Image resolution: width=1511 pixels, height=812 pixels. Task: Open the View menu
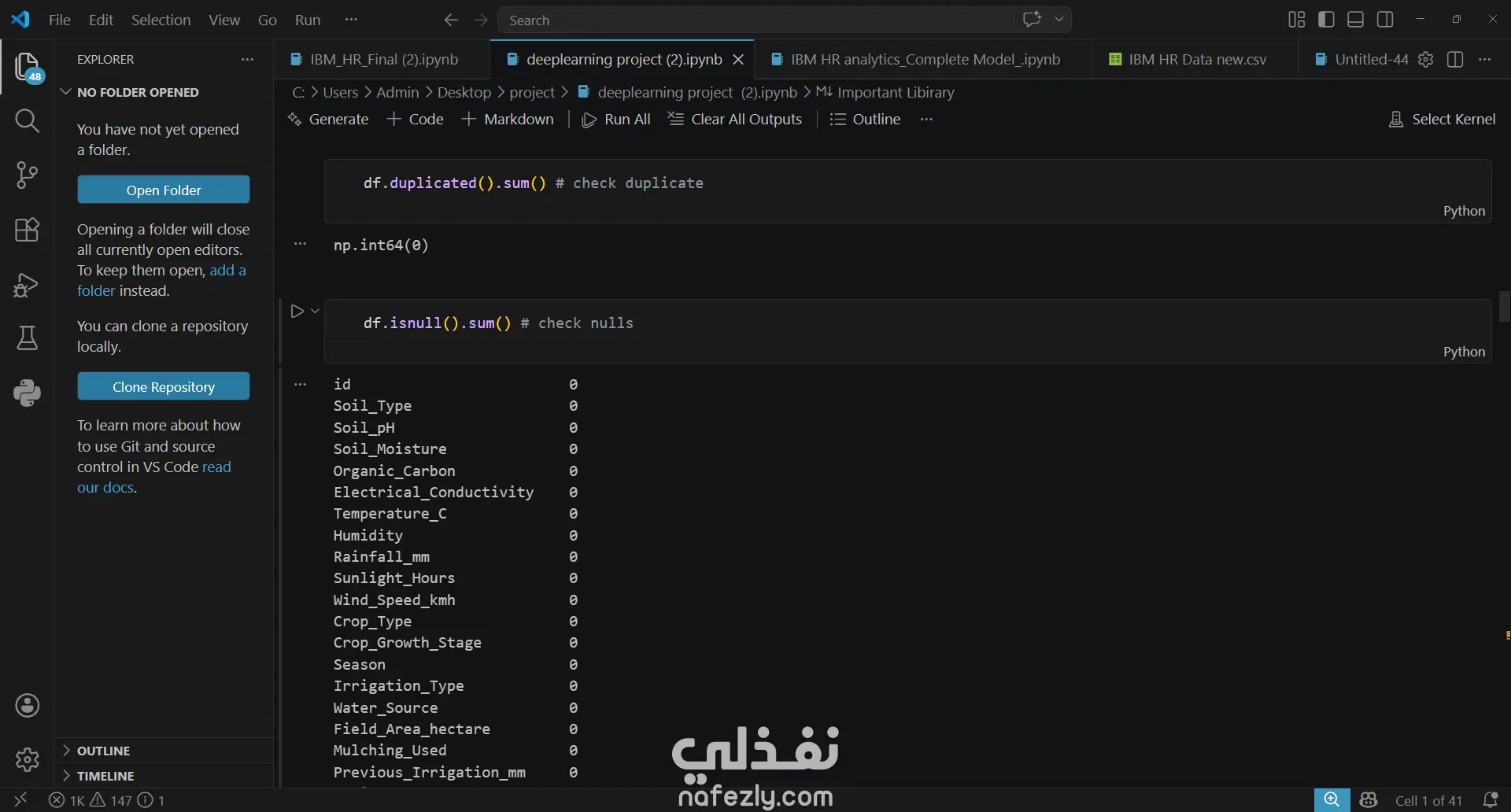click(x=224, y=20)
